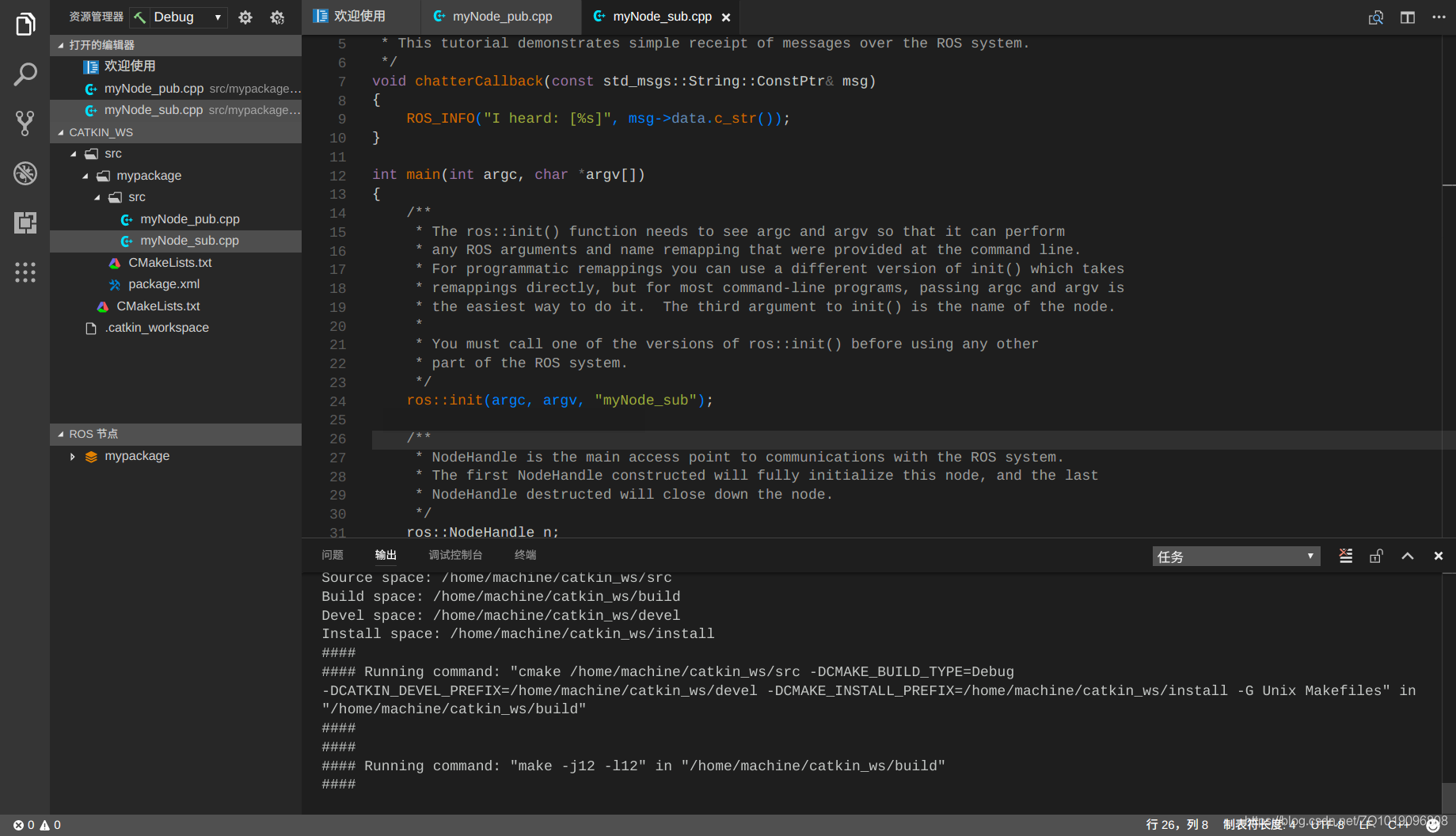Collapse the top-level src folder
The image size is (1456, 836).
tap(73, 154)
